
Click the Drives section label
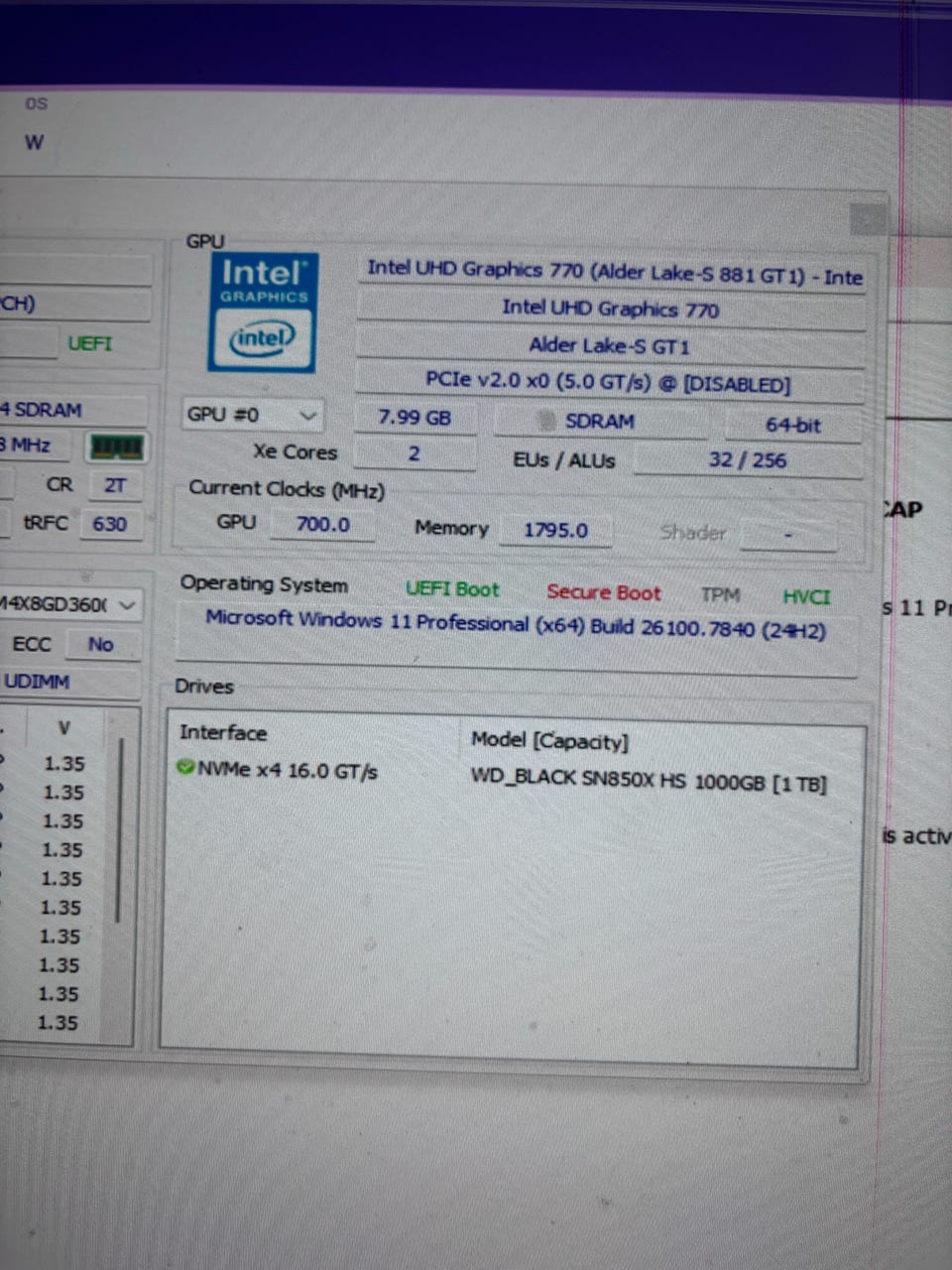(x=204, y=687)
